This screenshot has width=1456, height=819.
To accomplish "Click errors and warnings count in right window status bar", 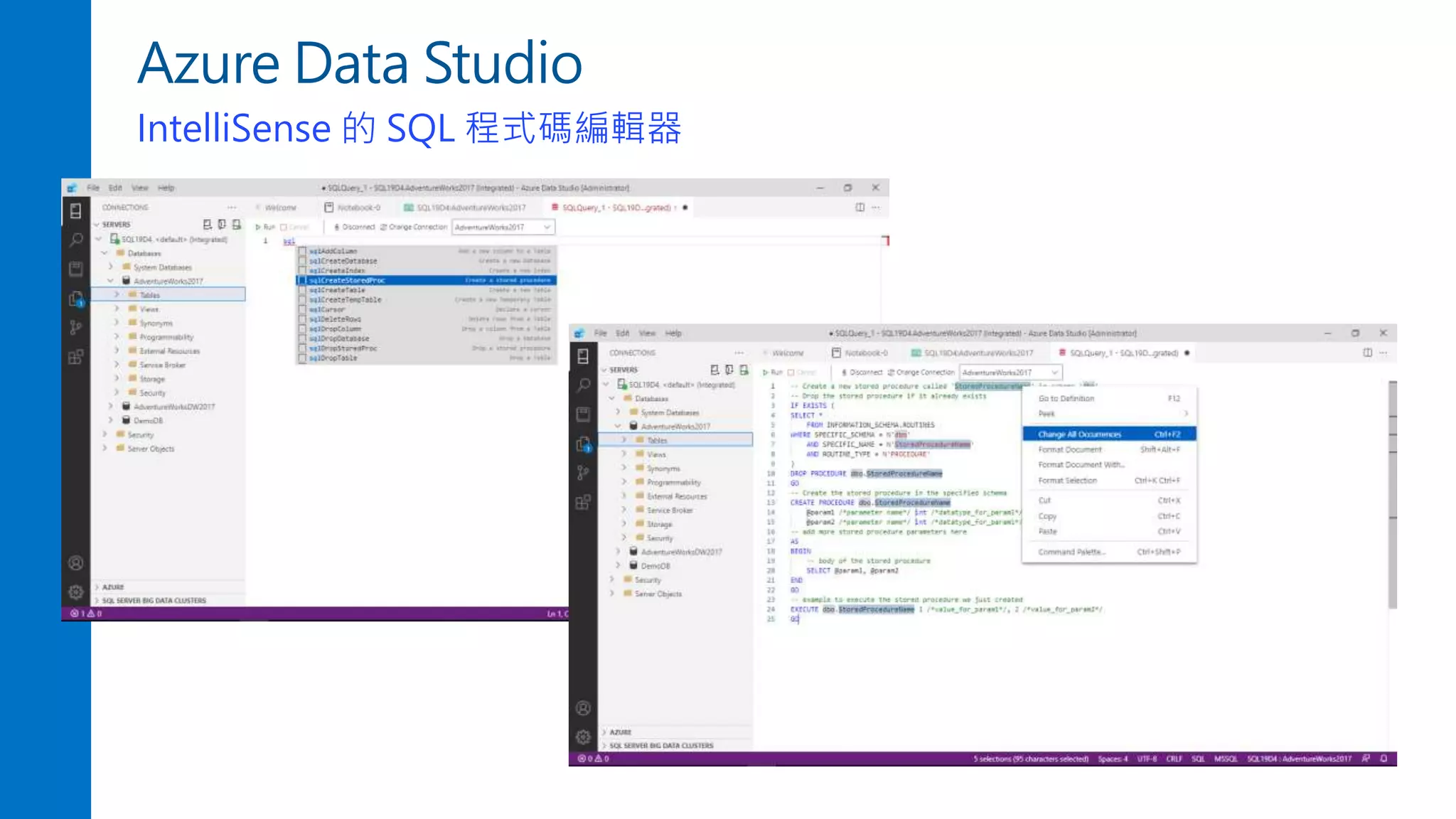I will 594,759.
